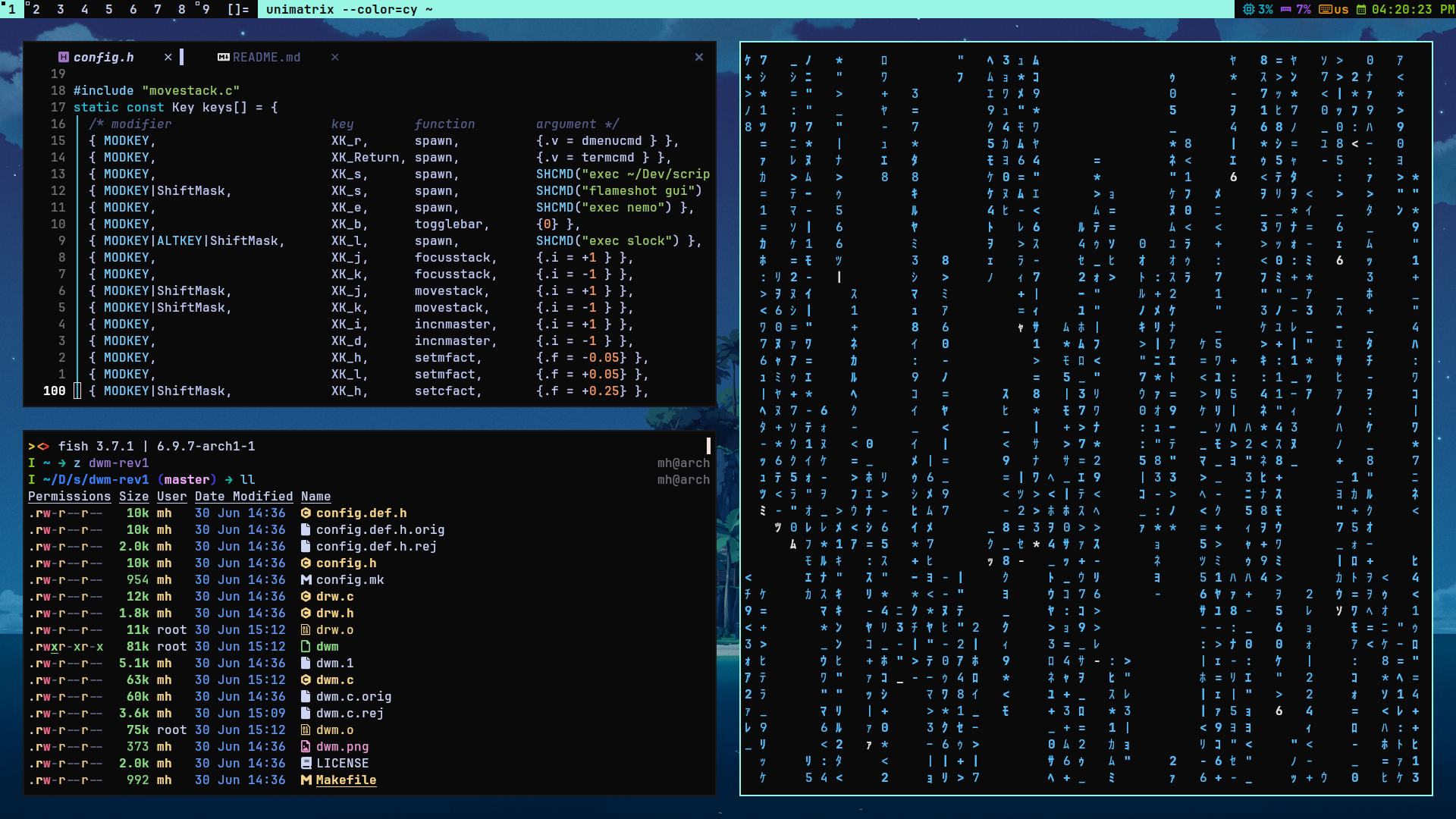
Task: Click the binary icon next to drw.o
Action: click(x=306, y=630)
